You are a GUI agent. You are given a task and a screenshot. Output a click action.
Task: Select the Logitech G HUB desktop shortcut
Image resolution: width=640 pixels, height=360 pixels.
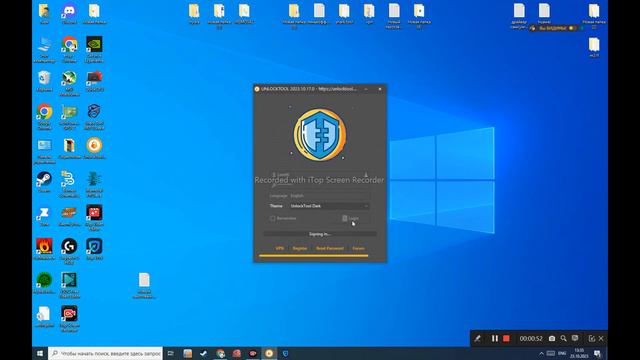(69, 251)
